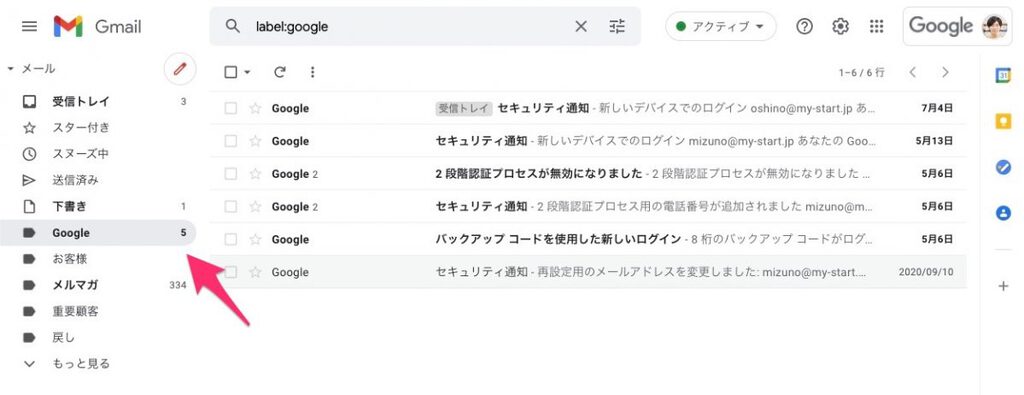Open Google Tasks side panel icon
The height and width of the screenshot is (395, 1024).
tap(1003, 167)
